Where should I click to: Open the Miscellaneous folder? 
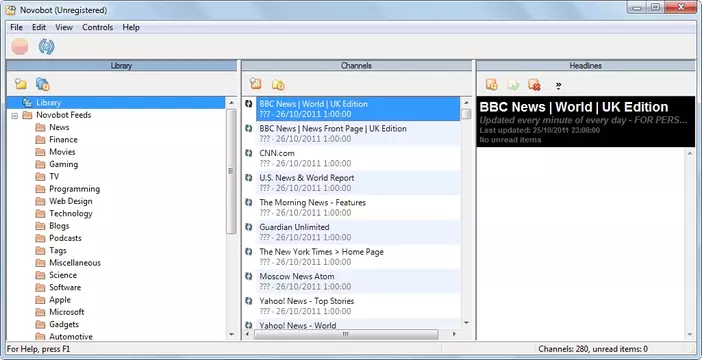(75, 263)
